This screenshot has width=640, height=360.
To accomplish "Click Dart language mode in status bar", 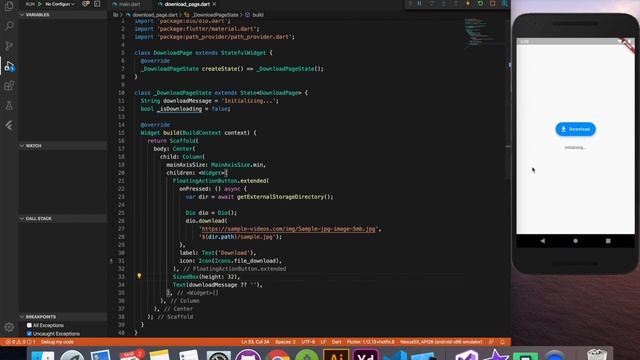I will click(x=336, y=342).
